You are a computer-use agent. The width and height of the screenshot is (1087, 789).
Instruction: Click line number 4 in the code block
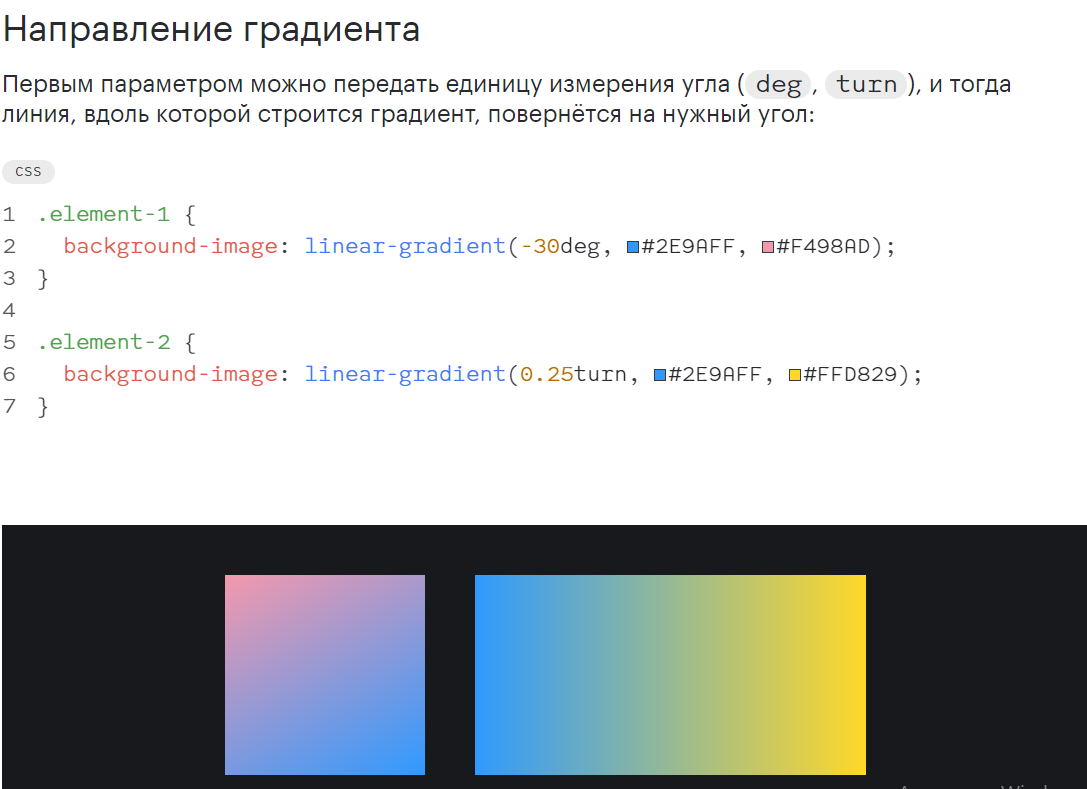coord(9,310)
